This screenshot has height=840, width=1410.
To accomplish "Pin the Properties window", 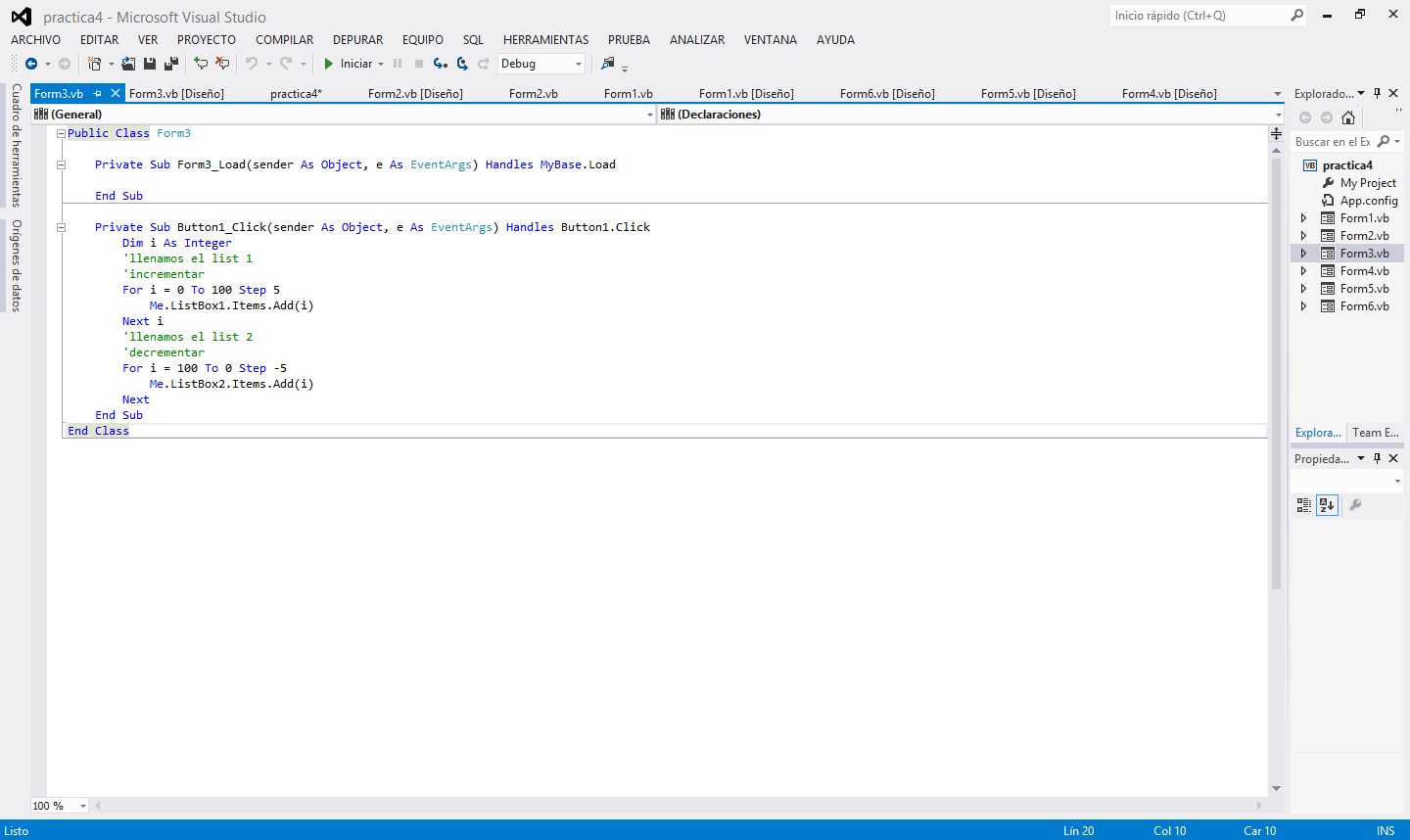I will point(1376,458).
